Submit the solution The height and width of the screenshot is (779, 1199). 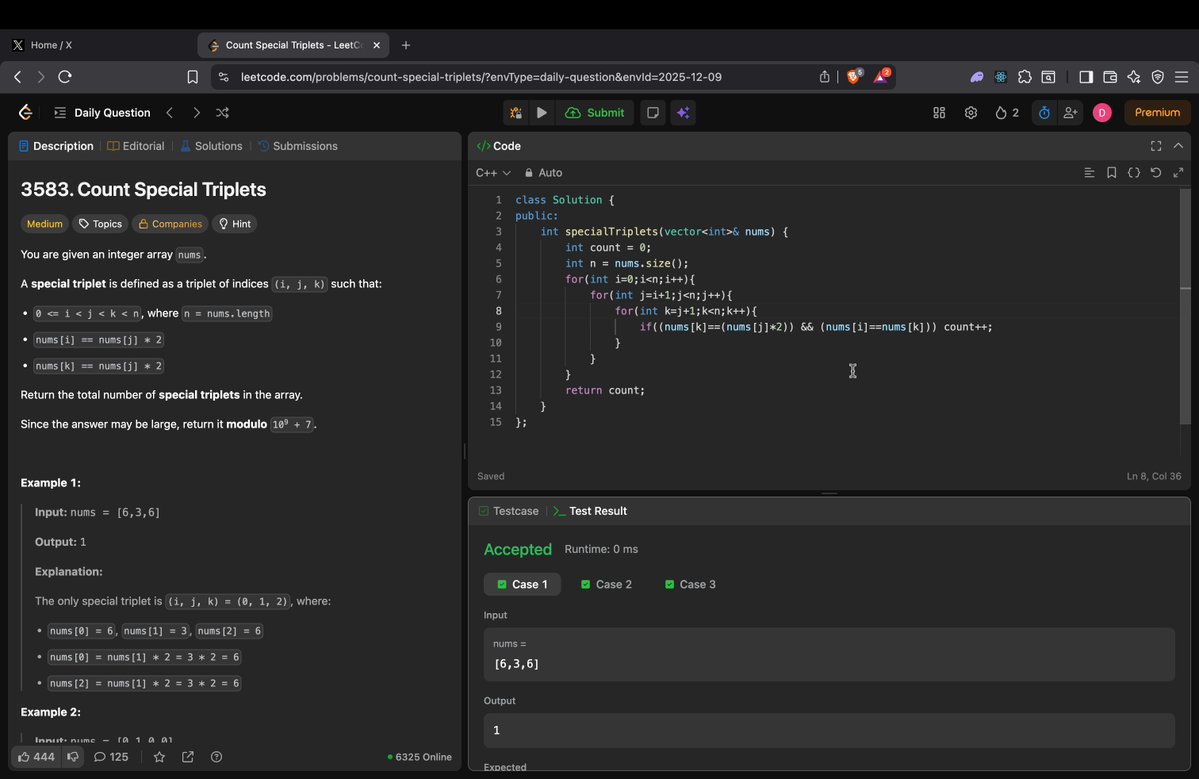(x=595, y=112)
